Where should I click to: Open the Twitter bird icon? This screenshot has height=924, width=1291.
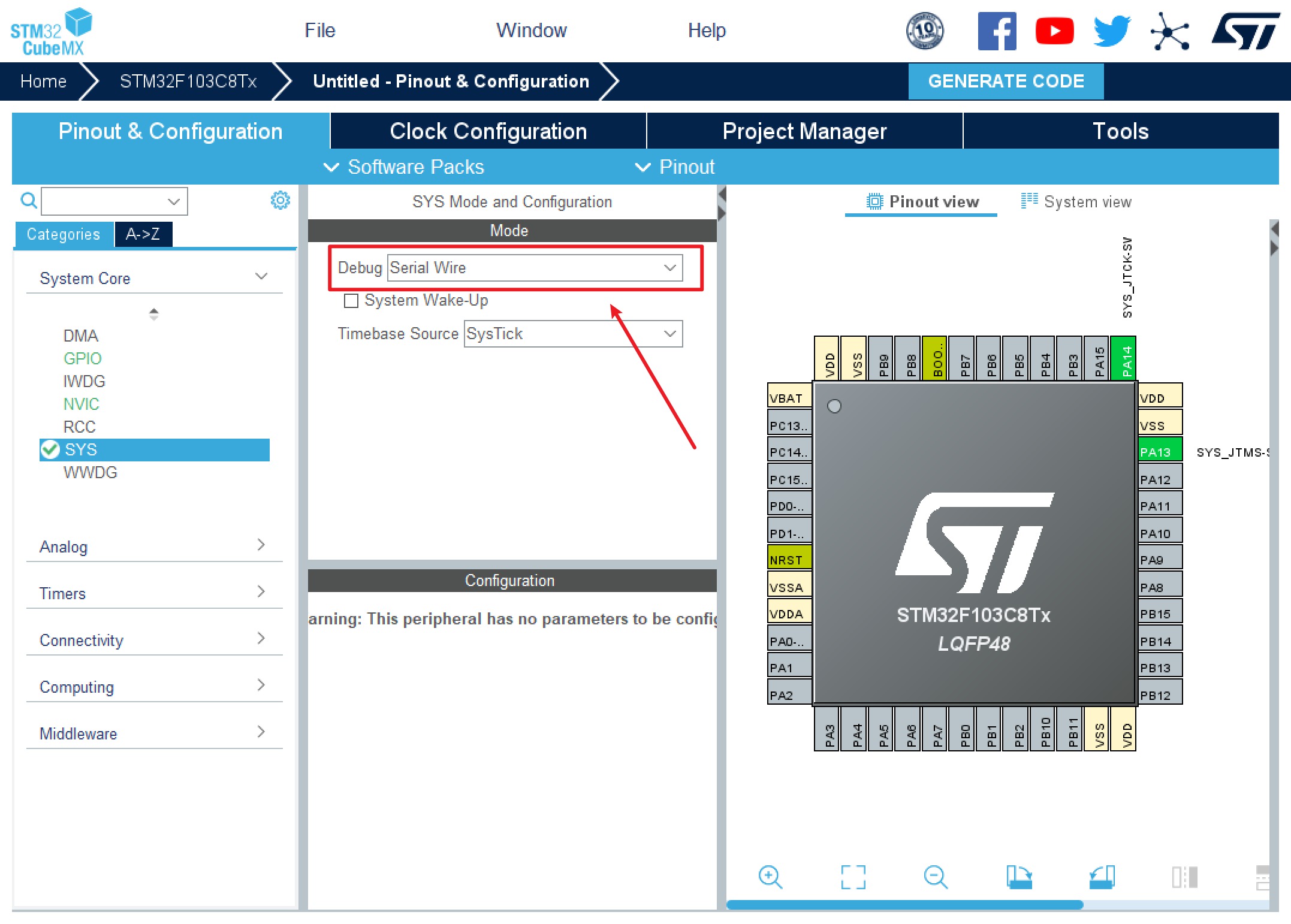click(x=1111, y=31)
